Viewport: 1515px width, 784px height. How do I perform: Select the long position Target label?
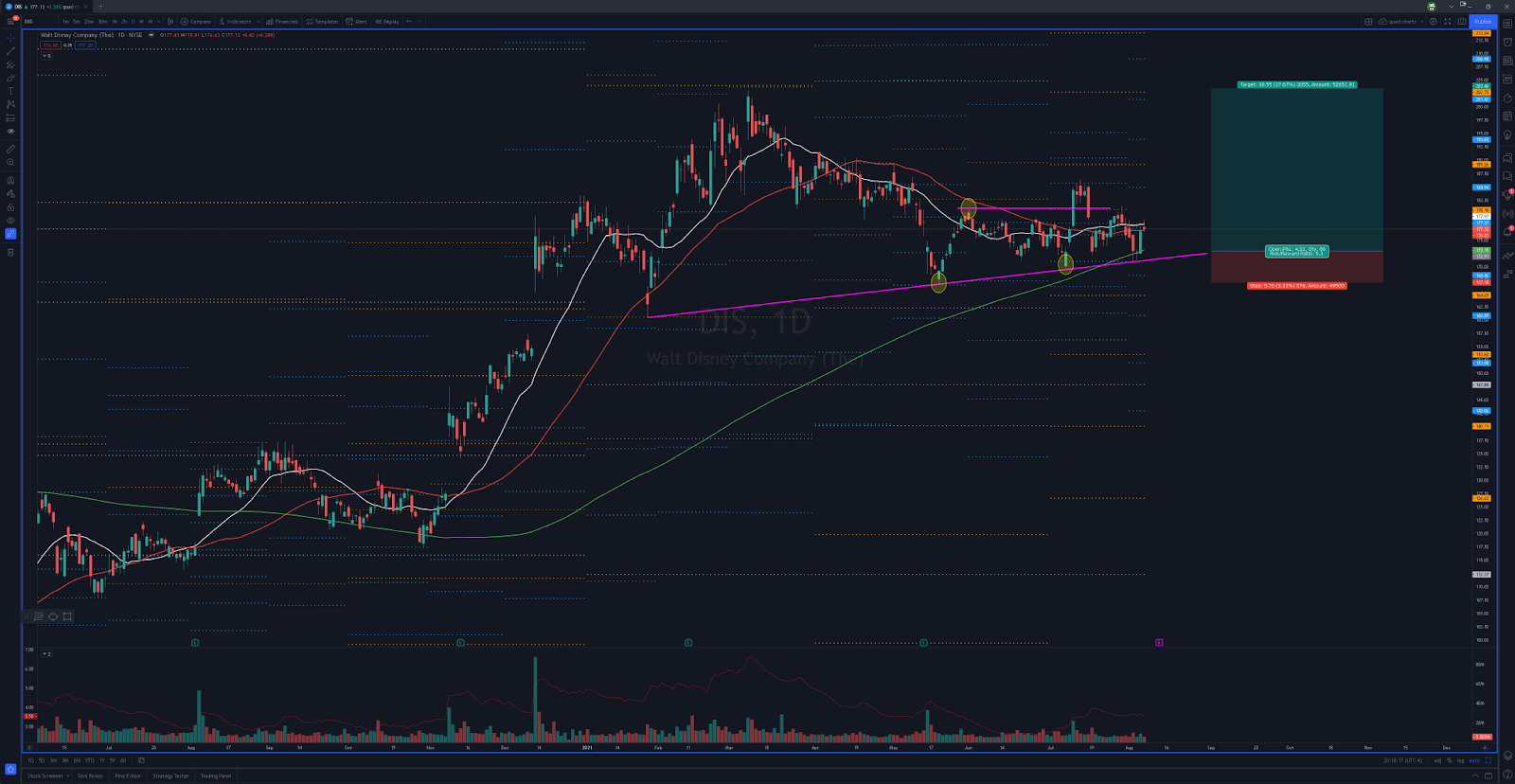point(1297,84)
